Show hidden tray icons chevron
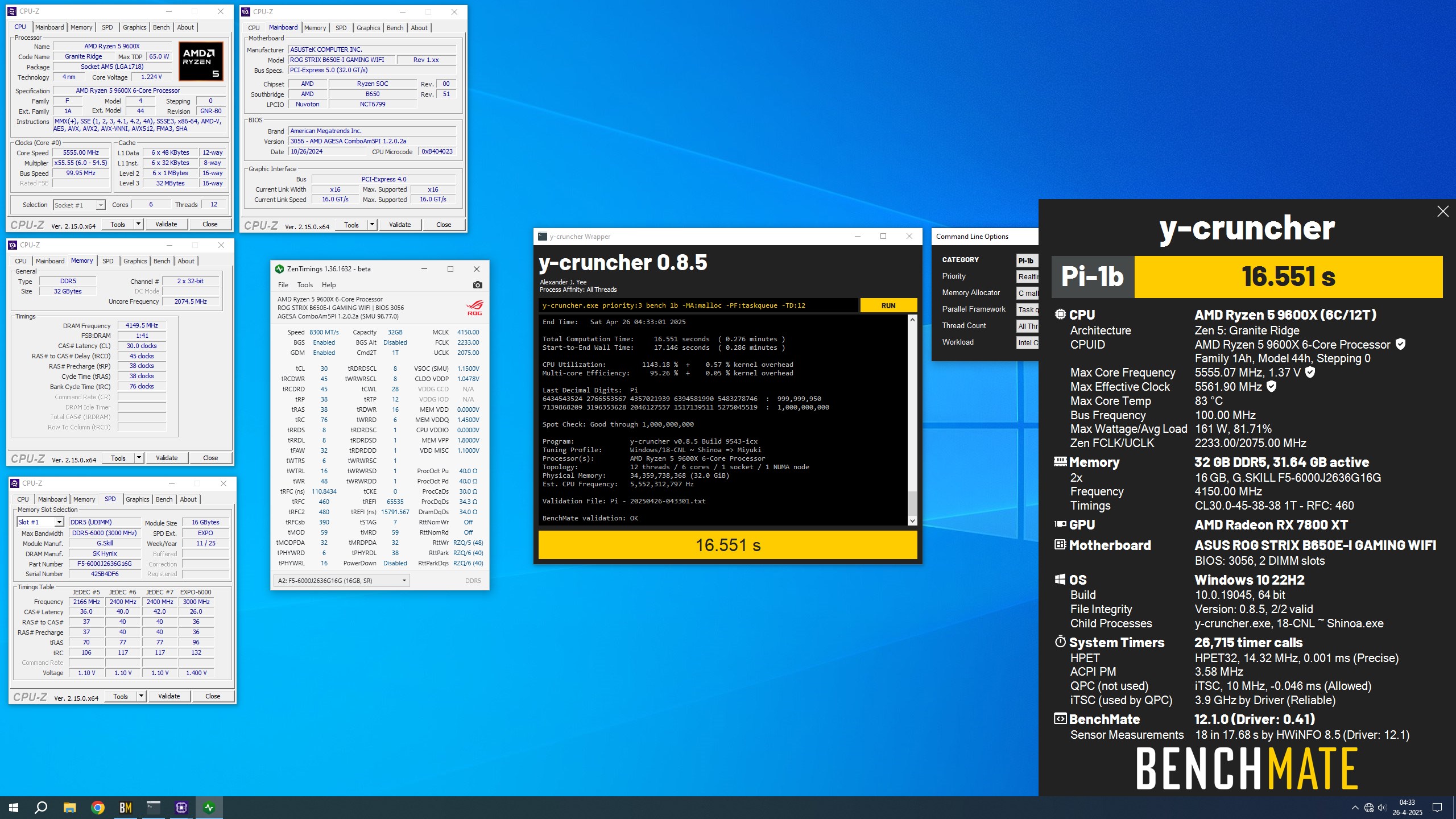This screenshot has width=1456, height=819. (1355, 808)
